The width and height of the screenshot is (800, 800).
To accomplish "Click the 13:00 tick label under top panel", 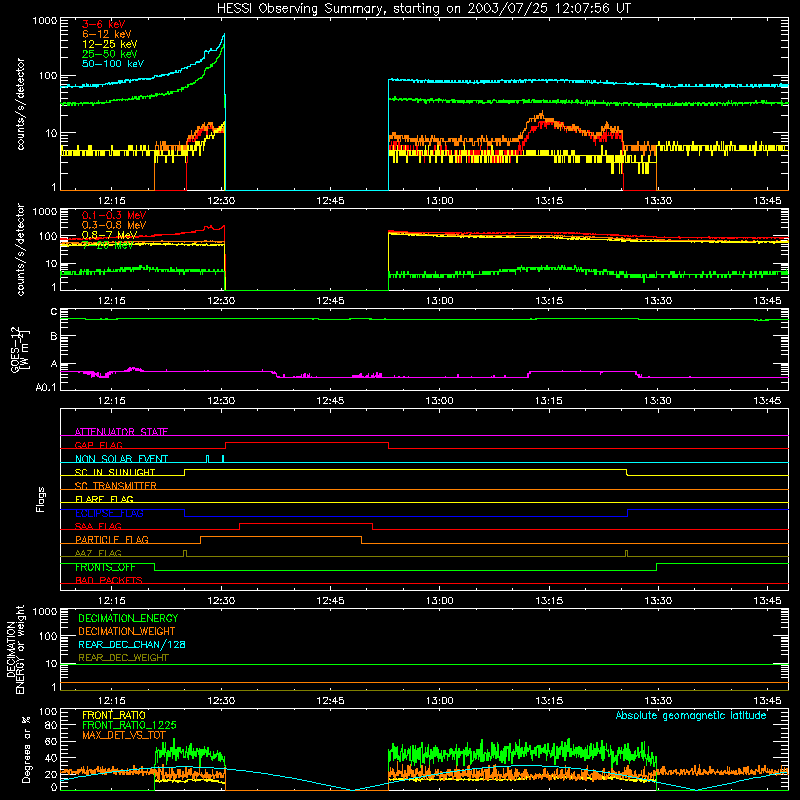I will coord(439,201).
